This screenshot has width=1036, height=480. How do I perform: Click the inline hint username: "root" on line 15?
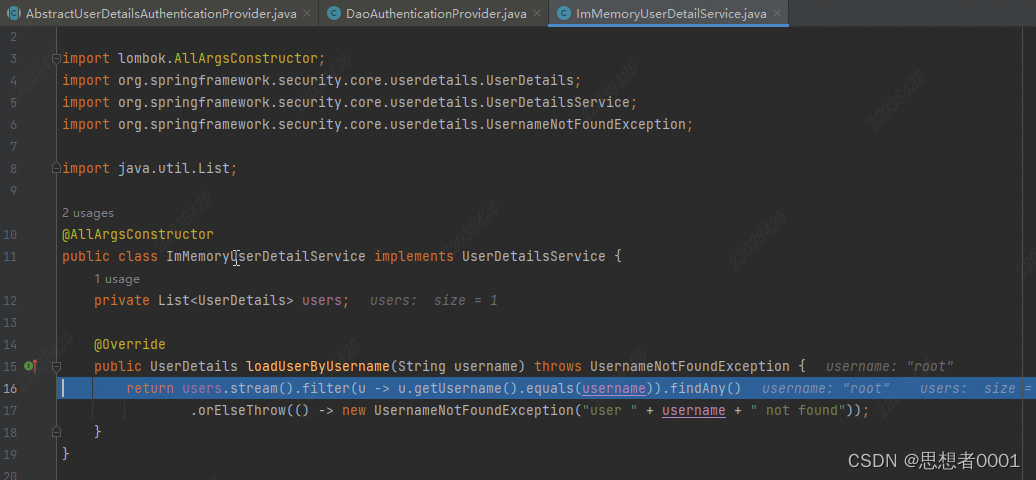890,366
